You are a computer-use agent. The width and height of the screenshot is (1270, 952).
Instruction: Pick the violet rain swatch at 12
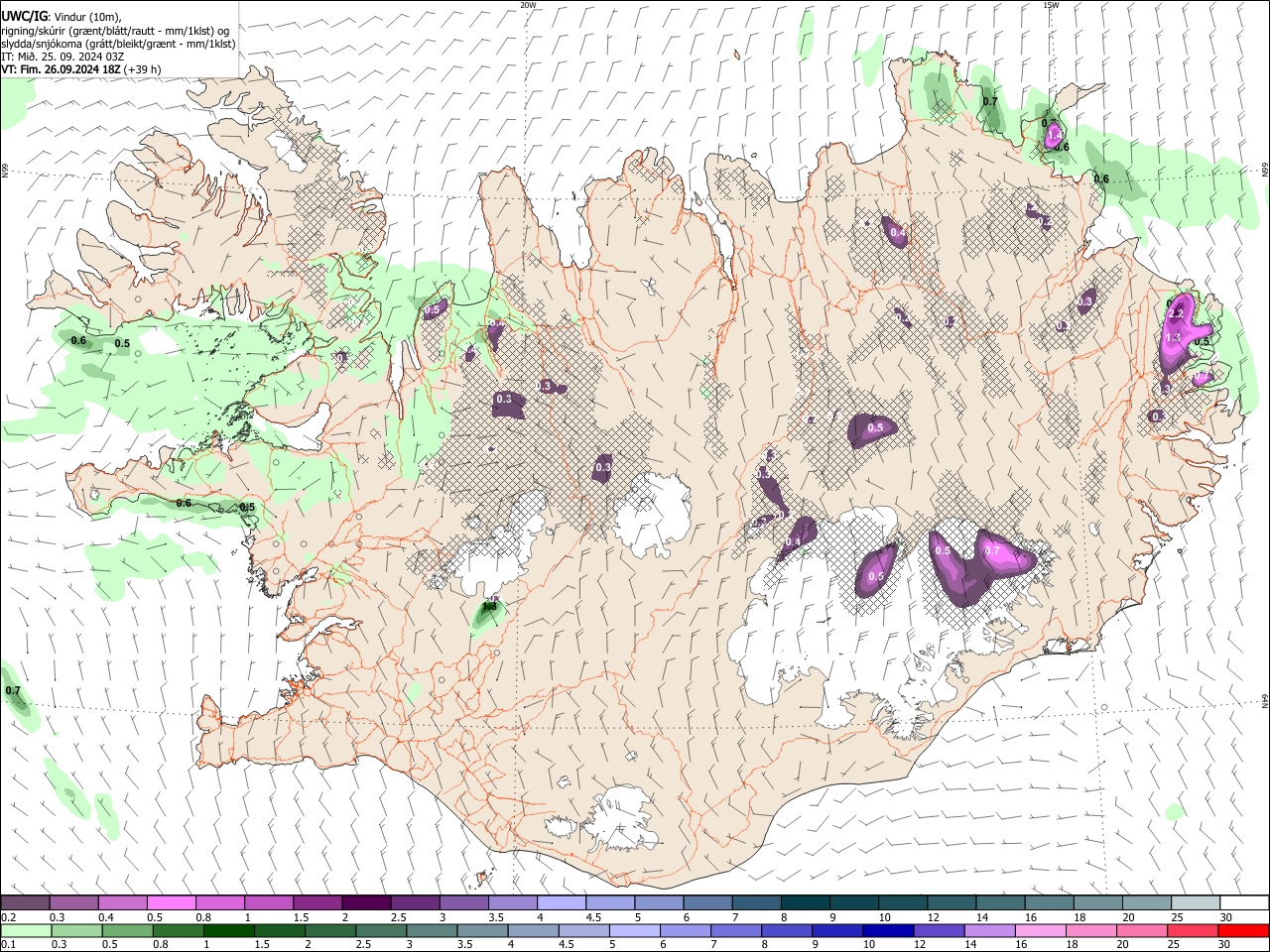pos(938,930)
